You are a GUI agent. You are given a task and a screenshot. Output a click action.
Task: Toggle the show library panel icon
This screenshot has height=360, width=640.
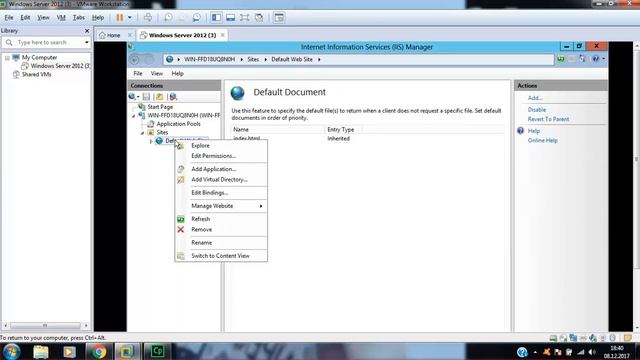[216, 18]
